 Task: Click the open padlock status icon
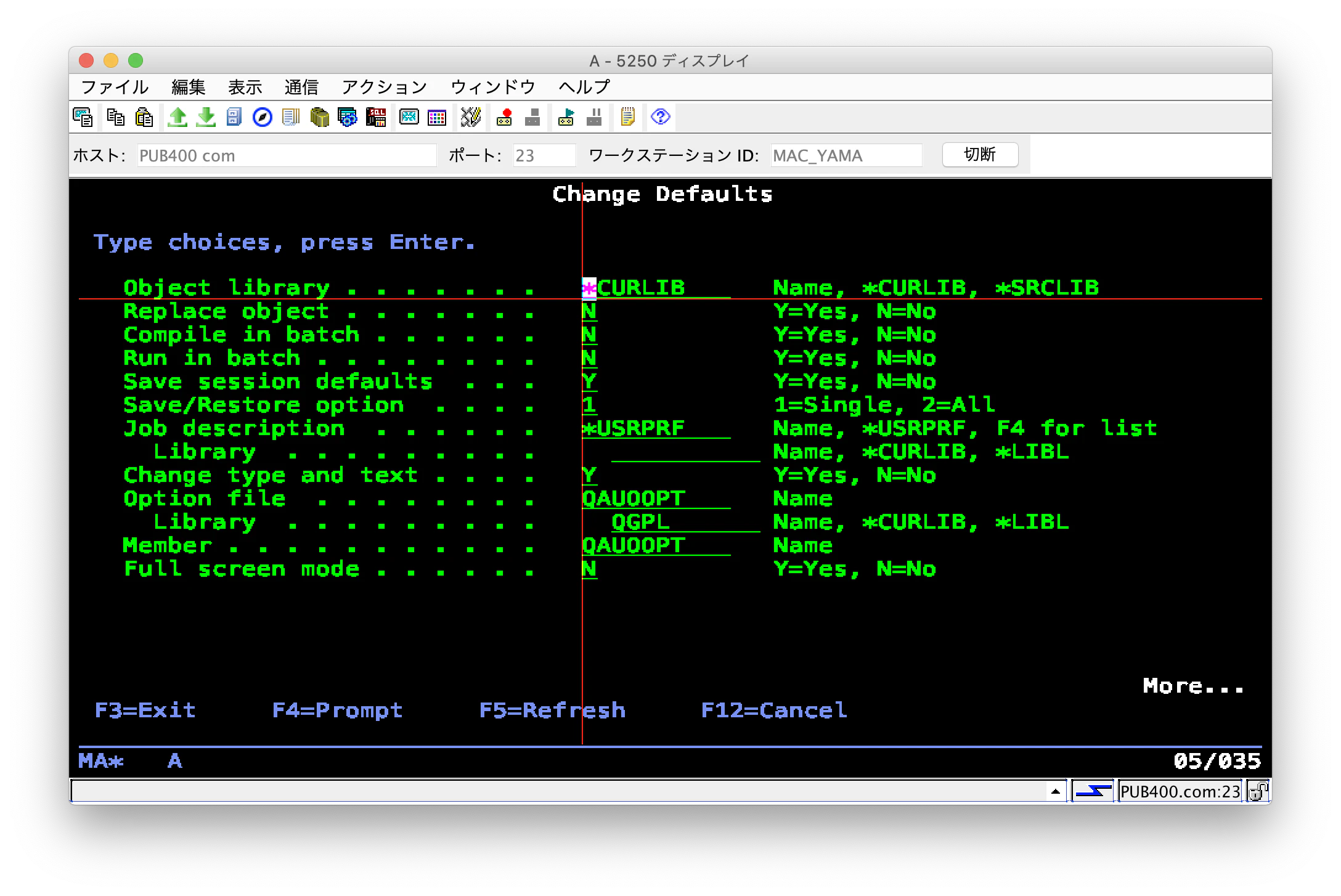point(1258,791)
